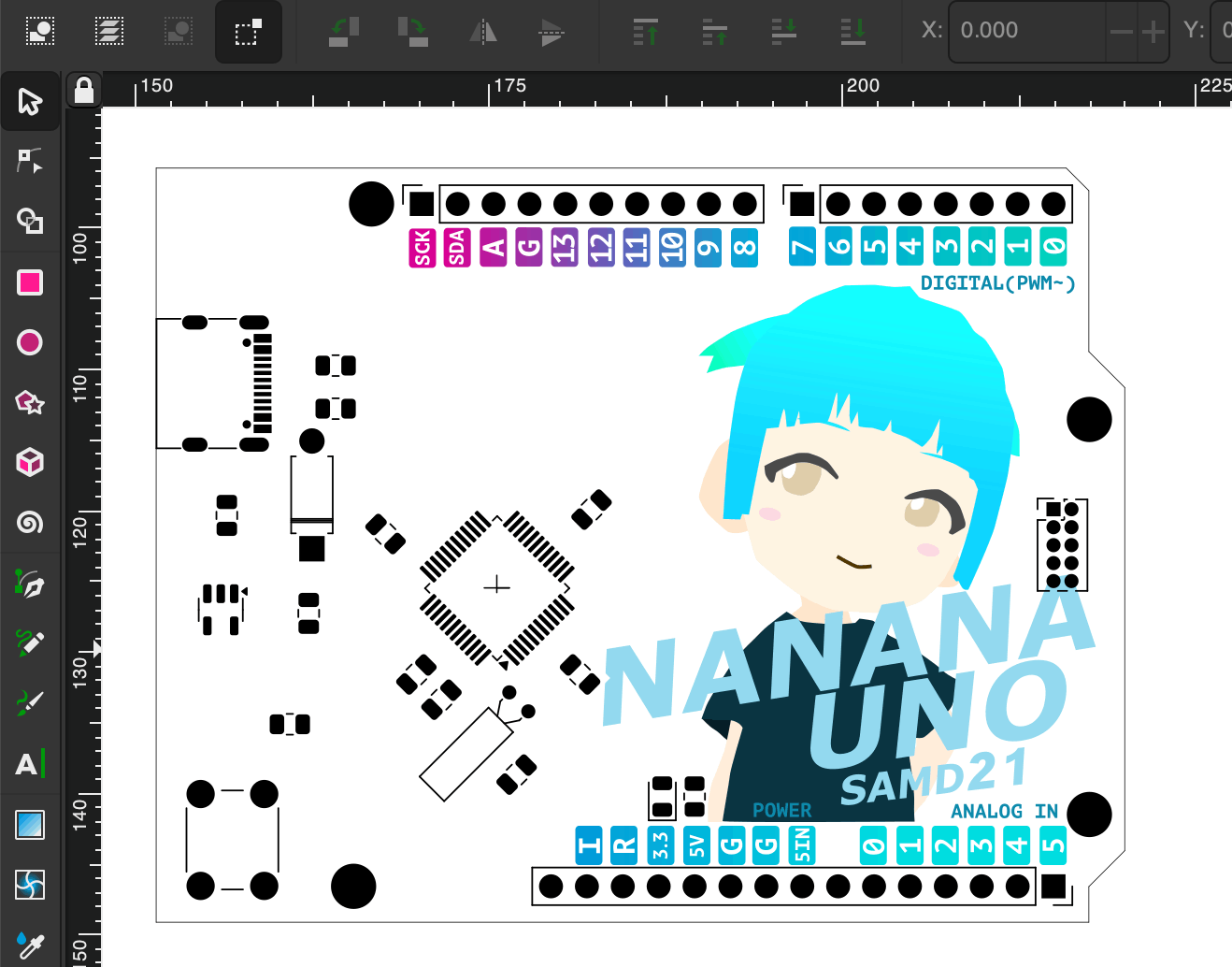The width and height of the screenshot is (1232, 967).
Task: Decrease X value with minus button
Action: click(1122, 32)
